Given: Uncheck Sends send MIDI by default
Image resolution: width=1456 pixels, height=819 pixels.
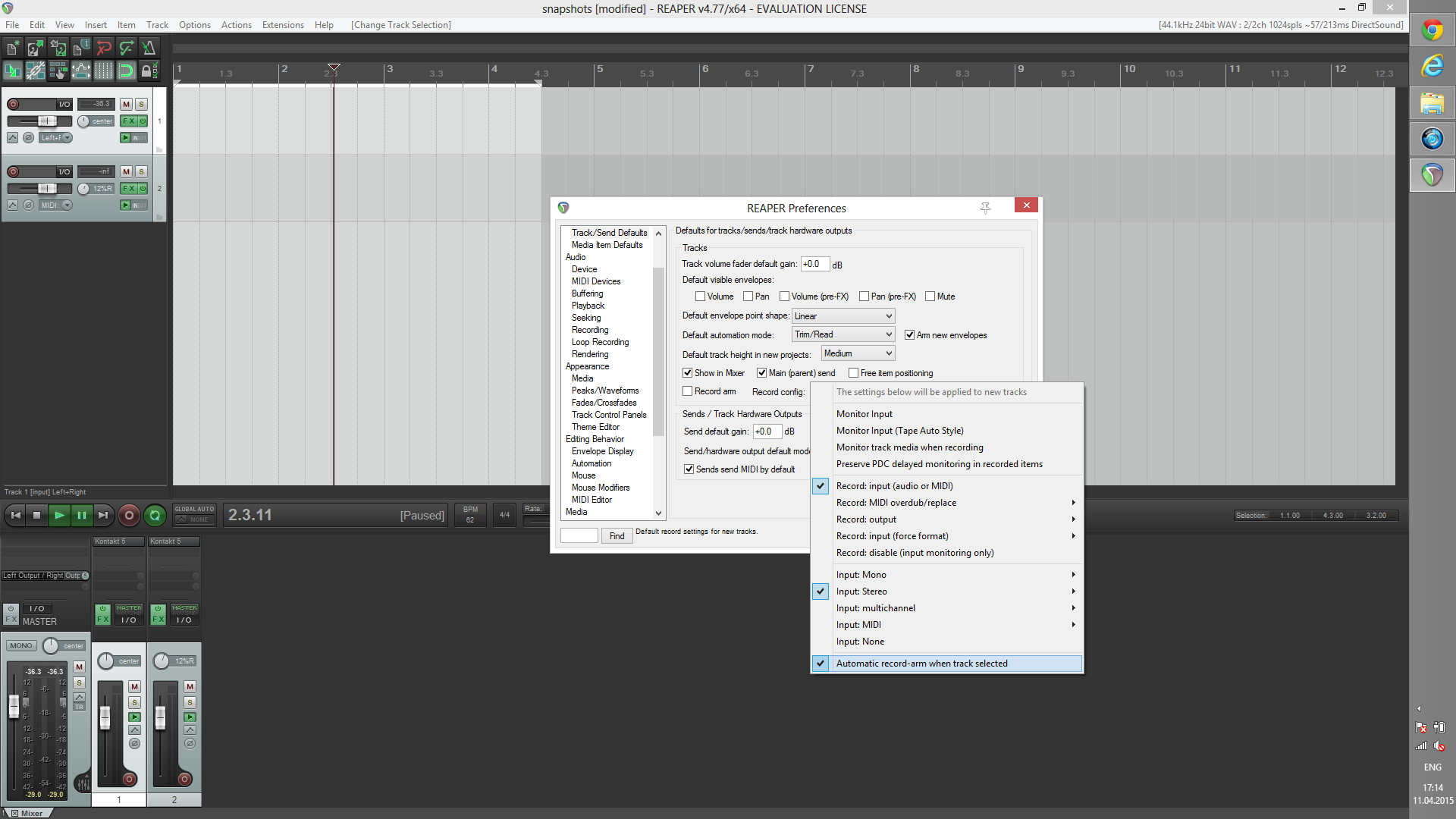Looking at the screenshot, I should click(689, 469).
